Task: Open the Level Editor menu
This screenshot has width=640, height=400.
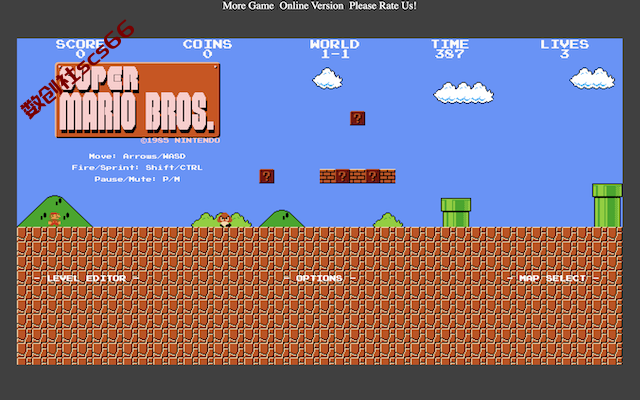Action: click(x=87, y=278)
